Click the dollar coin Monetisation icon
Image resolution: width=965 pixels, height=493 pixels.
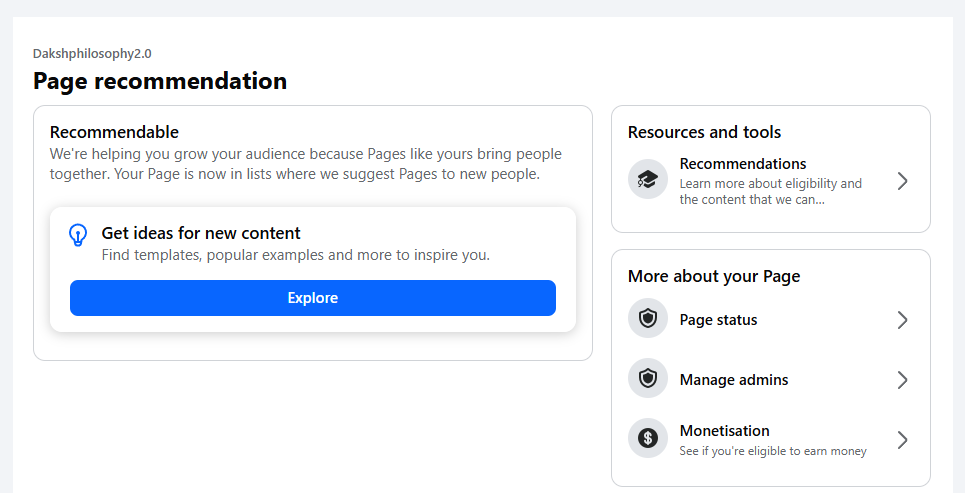[647, 438]
